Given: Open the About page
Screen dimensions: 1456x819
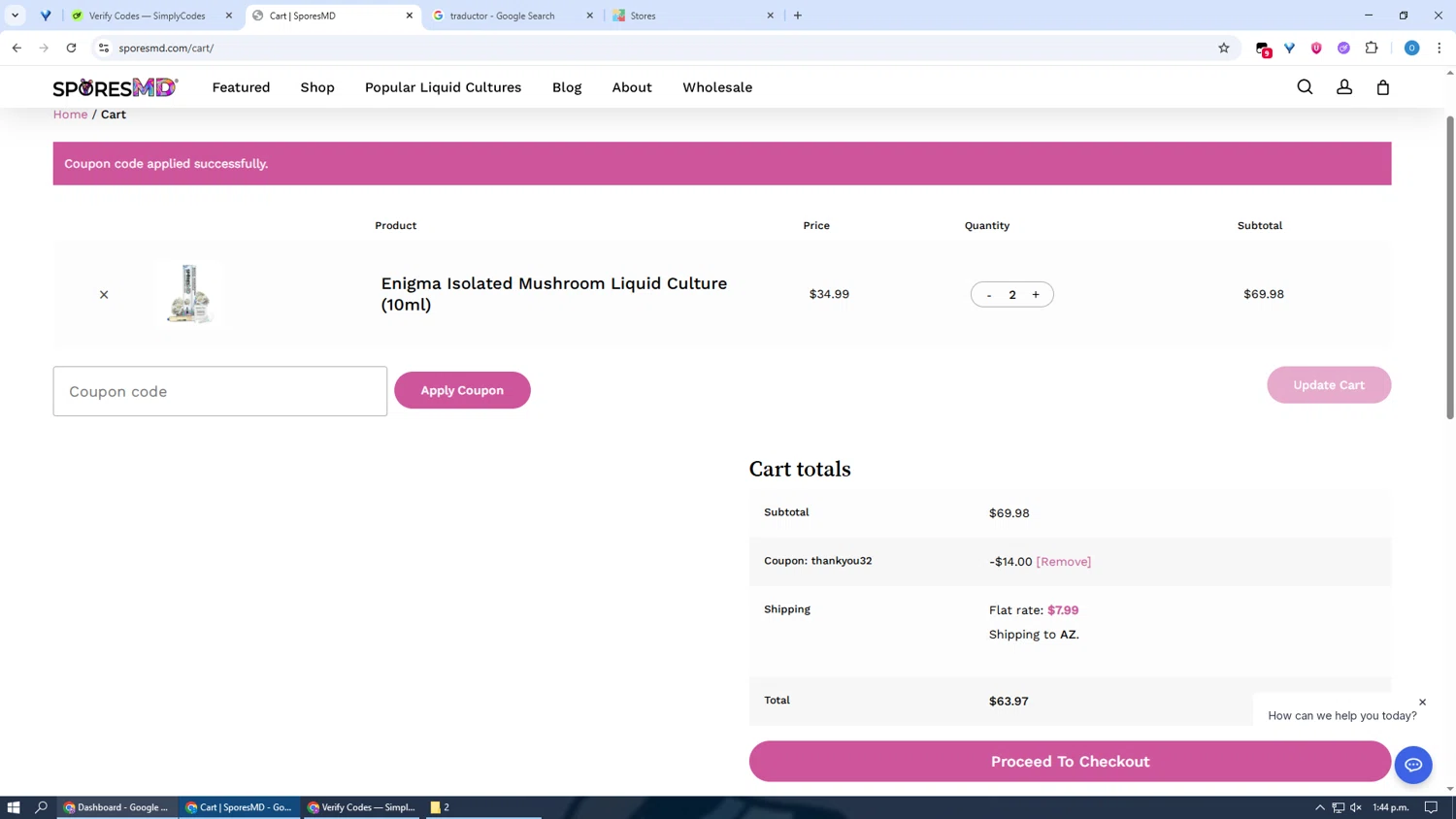Looking at the screenshot, I should click(x=632, y=87).
